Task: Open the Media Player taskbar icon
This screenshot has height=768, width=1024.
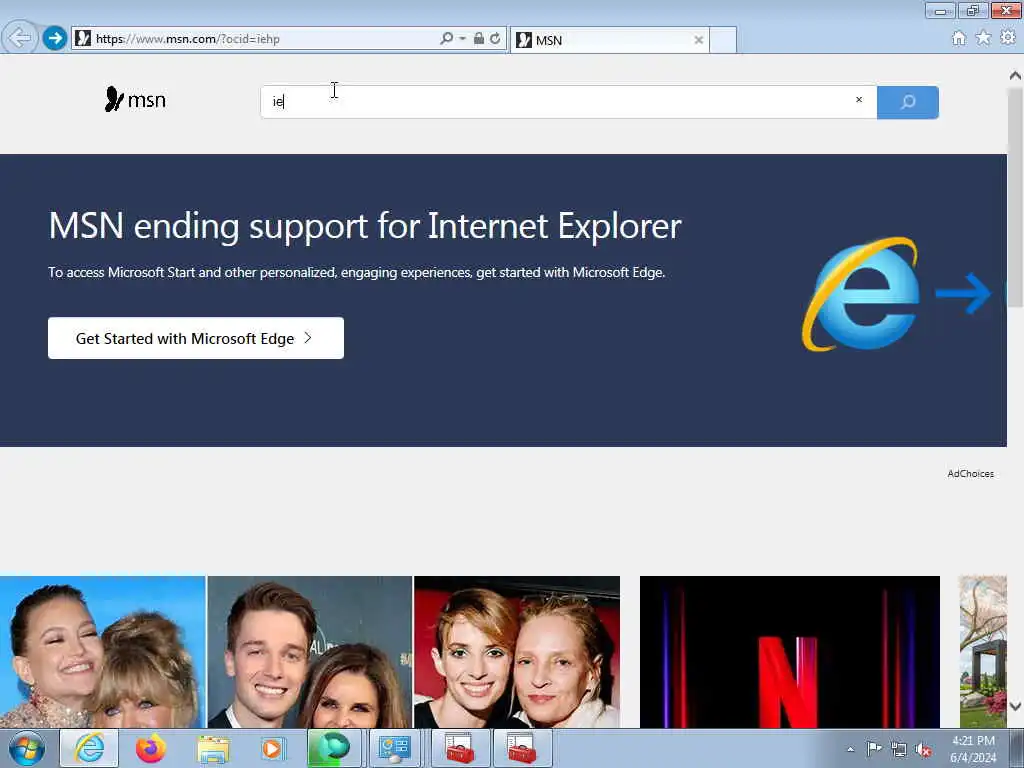Action: (x=272, y=749)
